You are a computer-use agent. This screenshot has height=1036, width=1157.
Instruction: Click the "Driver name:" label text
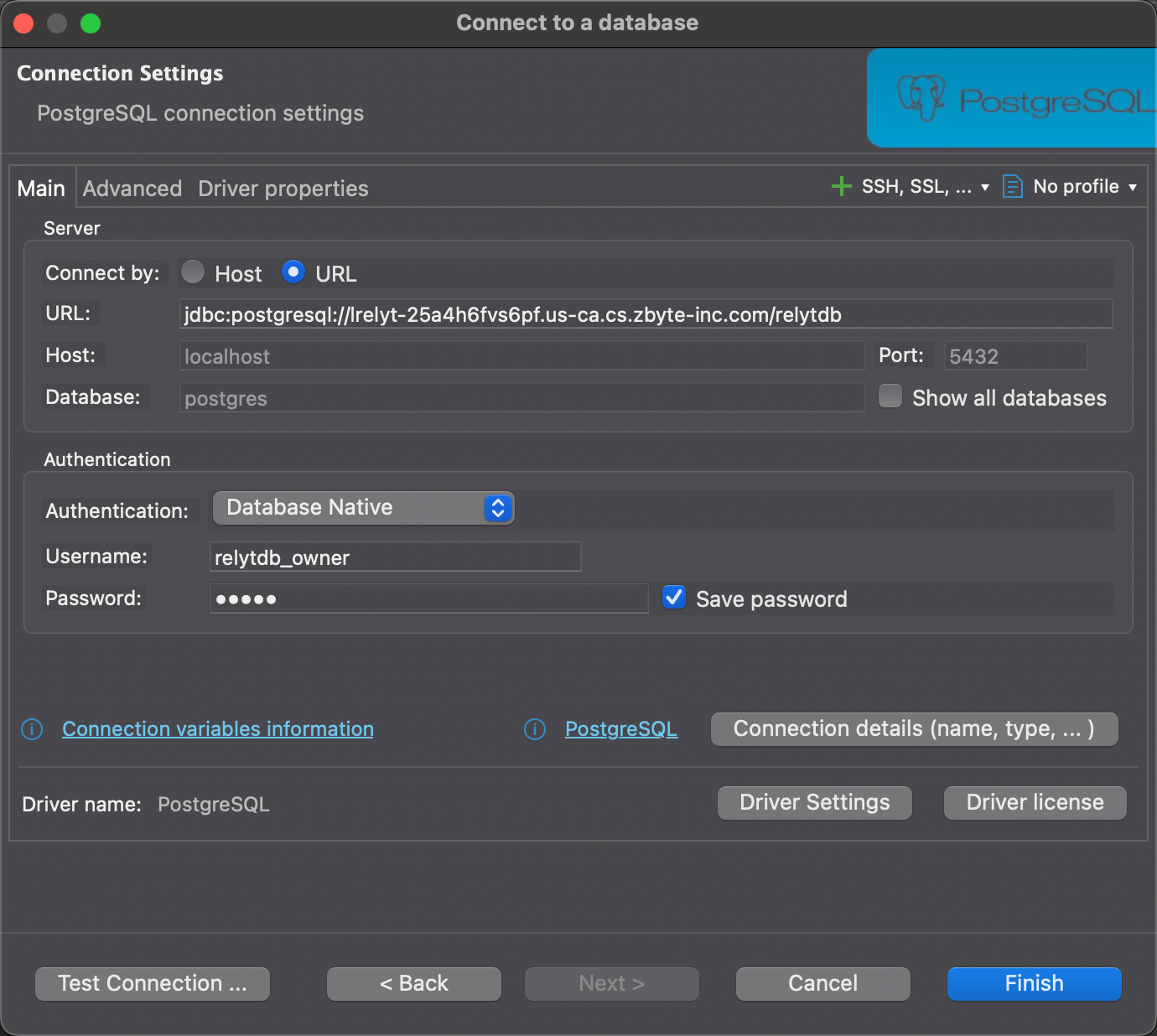tap(81, 805)
